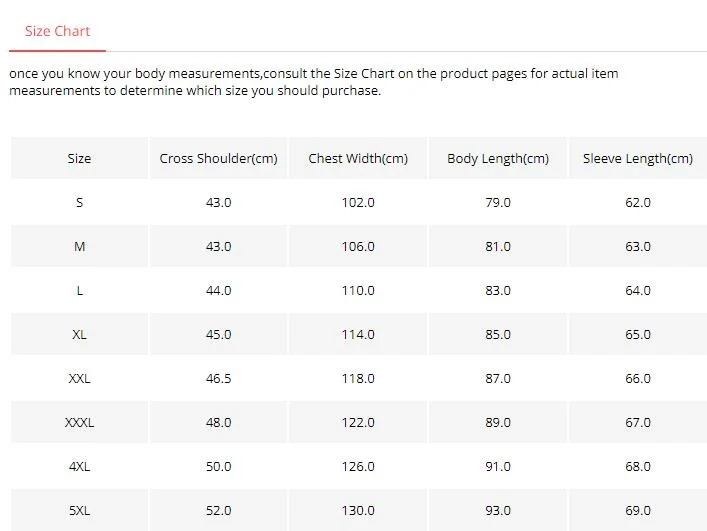Viewport: 707px width, 531px height.
Task: Open the Size Chart tab
Action: (57, 31)
